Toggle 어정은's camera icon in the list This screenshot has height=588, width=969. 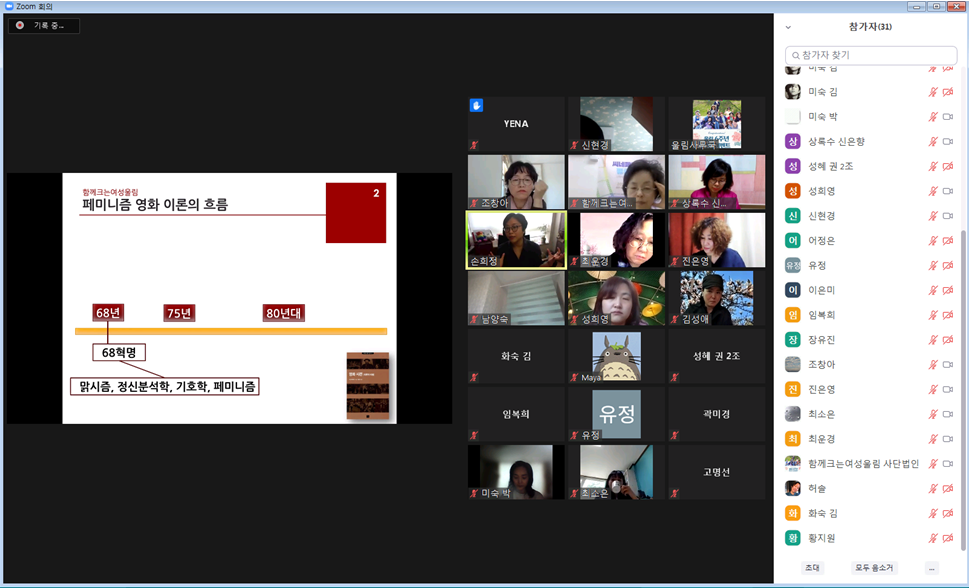click(948, 241)
